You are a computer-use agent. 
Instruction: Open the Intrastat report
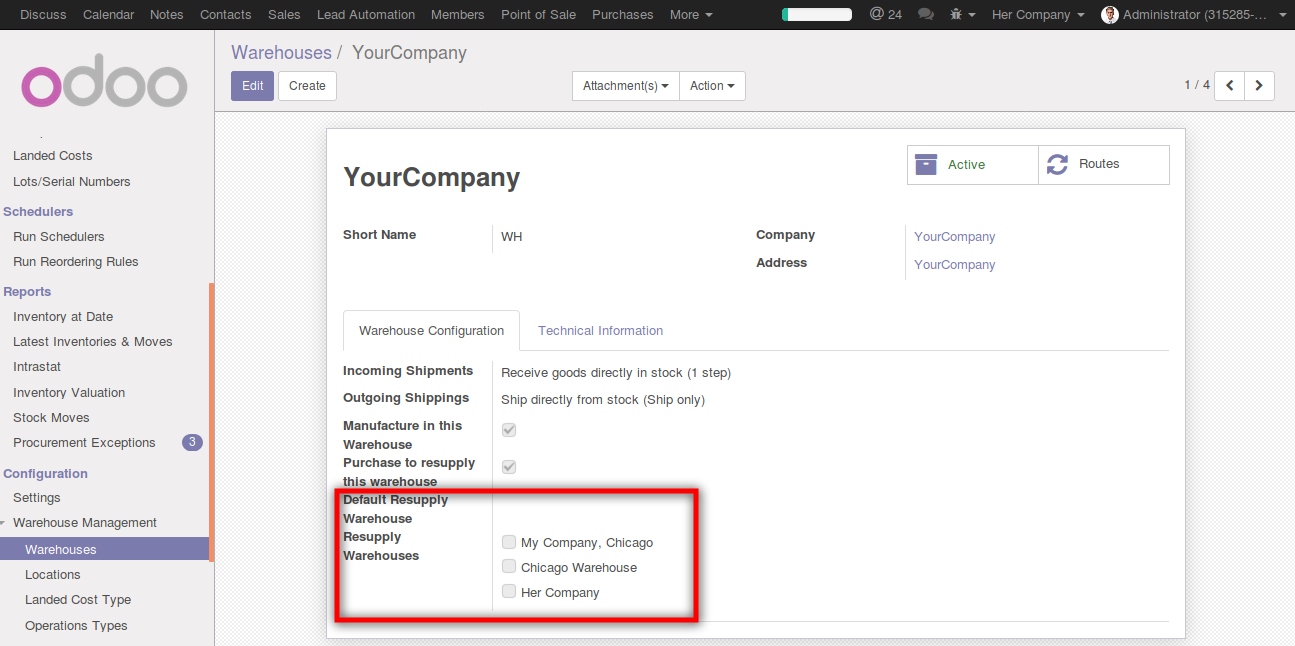37,367
